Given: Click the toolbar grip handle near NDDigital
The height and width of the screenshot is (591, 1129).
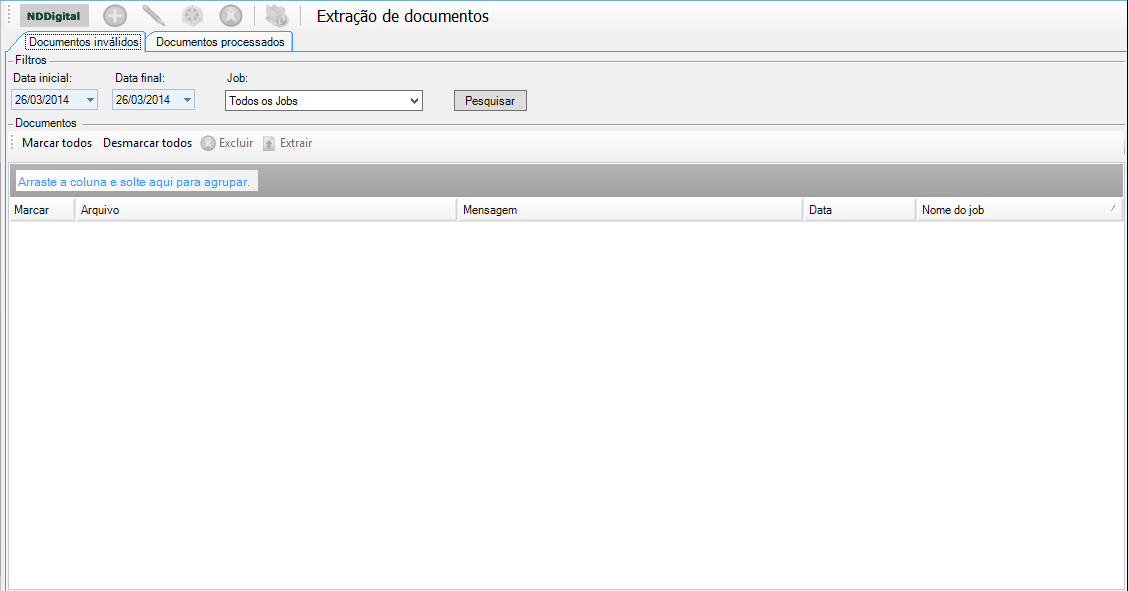Looking at the screenshot, I should click(x=9, y=16).
